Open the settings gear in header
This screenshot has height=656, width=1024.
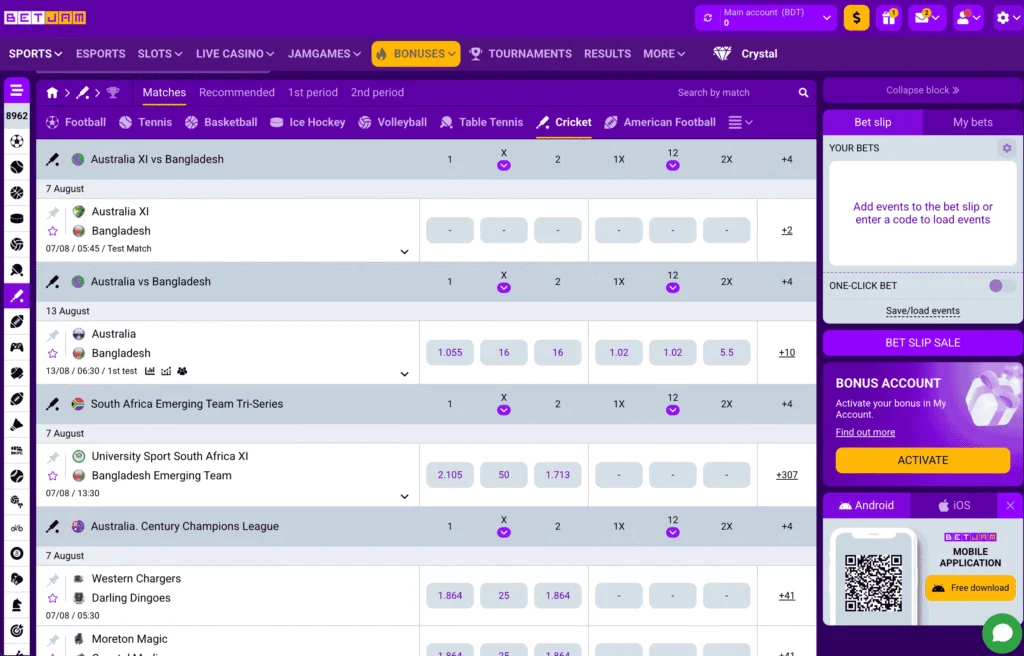pos(1008,18)
